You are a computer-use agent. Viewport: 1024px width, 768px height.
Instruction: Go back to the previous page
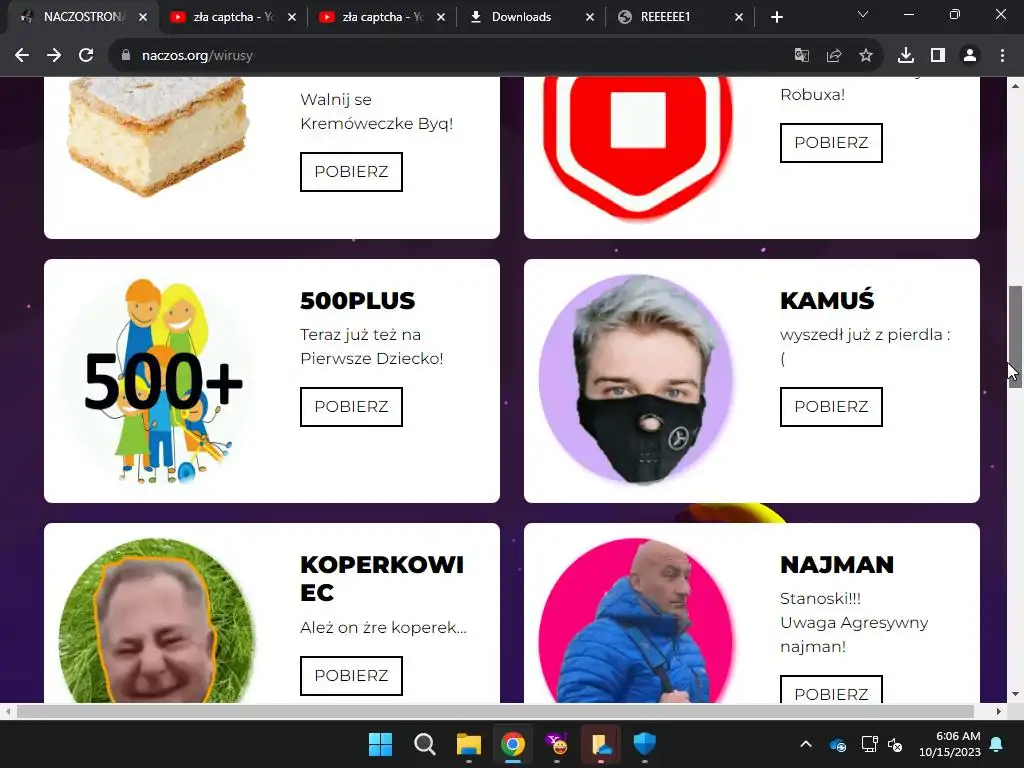coord(22,56)
